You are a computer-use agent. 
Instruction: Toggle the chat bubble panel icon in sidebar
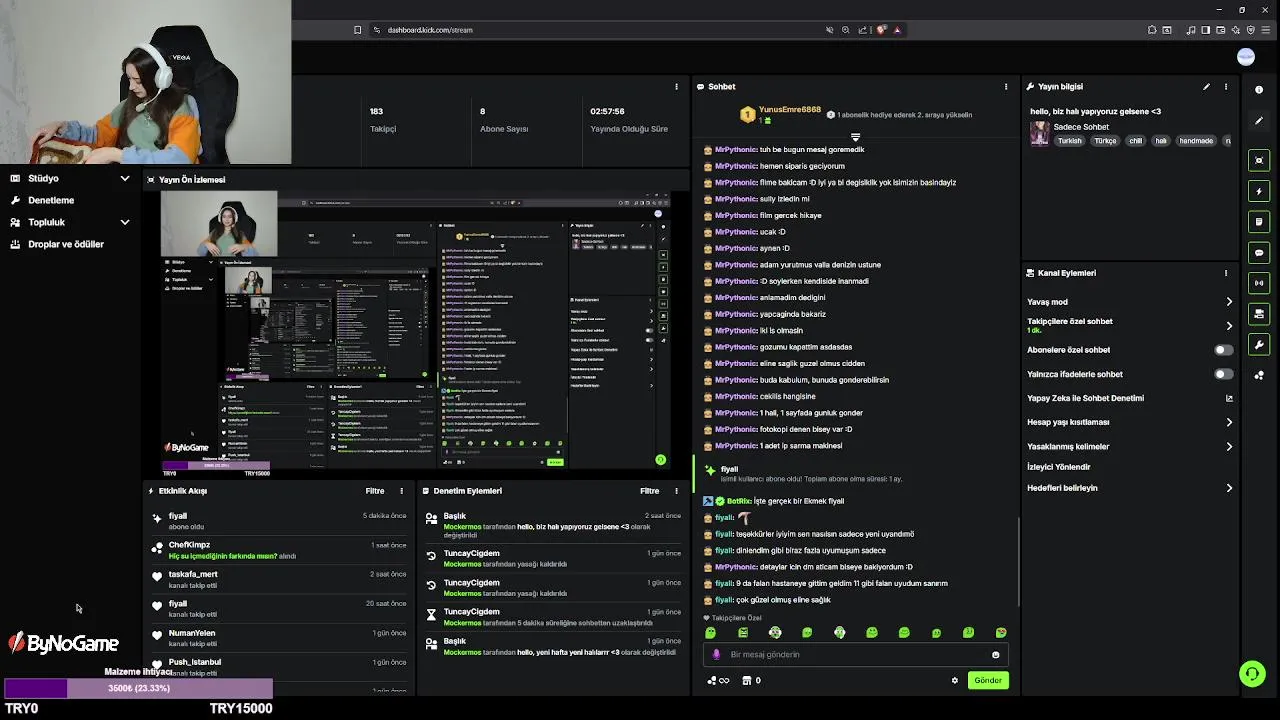1259,253
